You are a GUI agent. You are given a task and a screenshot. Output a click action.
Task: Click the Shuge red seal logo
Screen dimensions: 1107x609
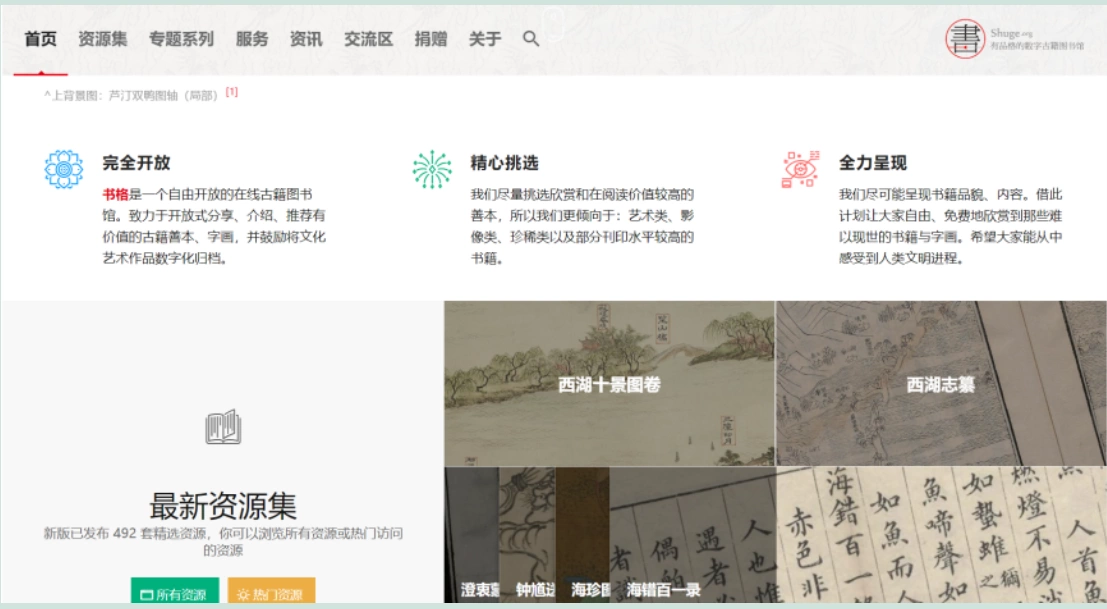pos(964,39)
